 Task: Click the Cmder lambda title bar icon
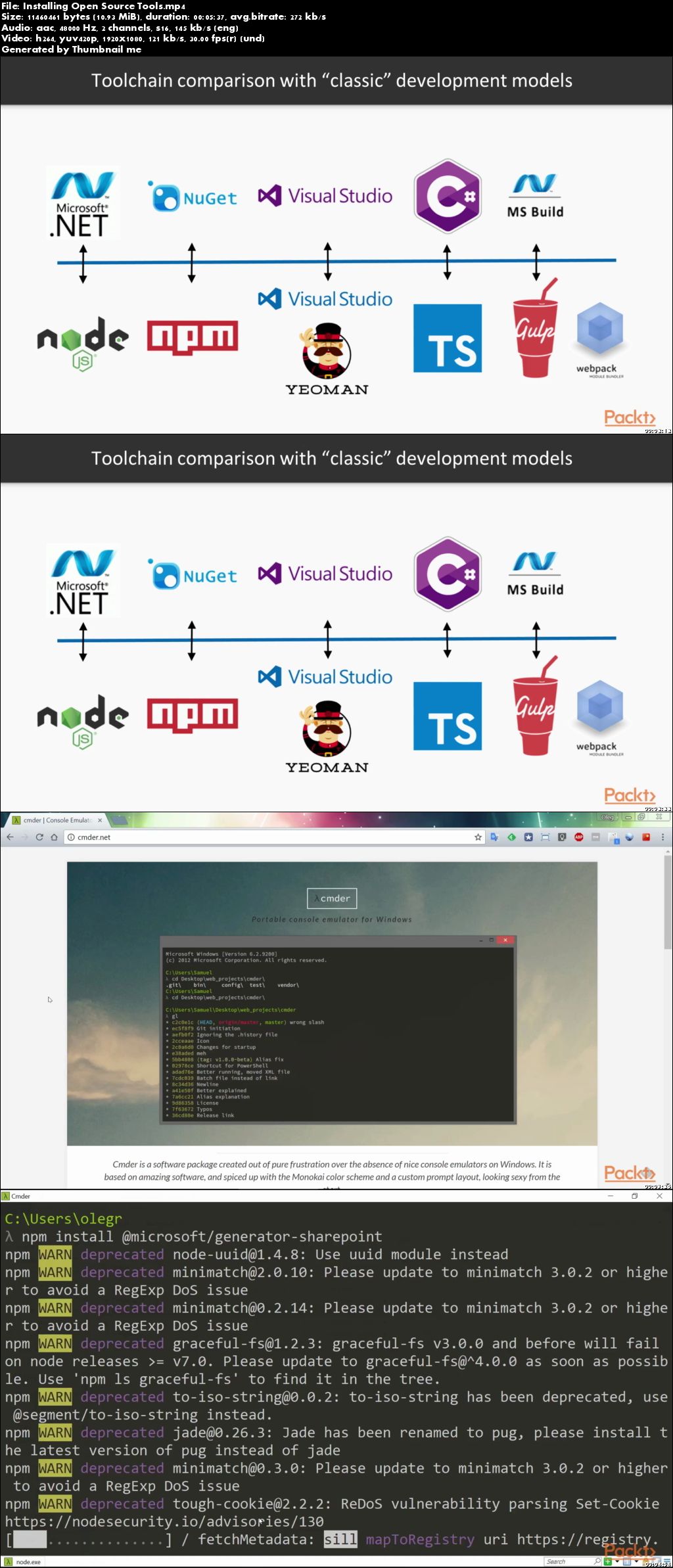click(x=5, y=1196)
